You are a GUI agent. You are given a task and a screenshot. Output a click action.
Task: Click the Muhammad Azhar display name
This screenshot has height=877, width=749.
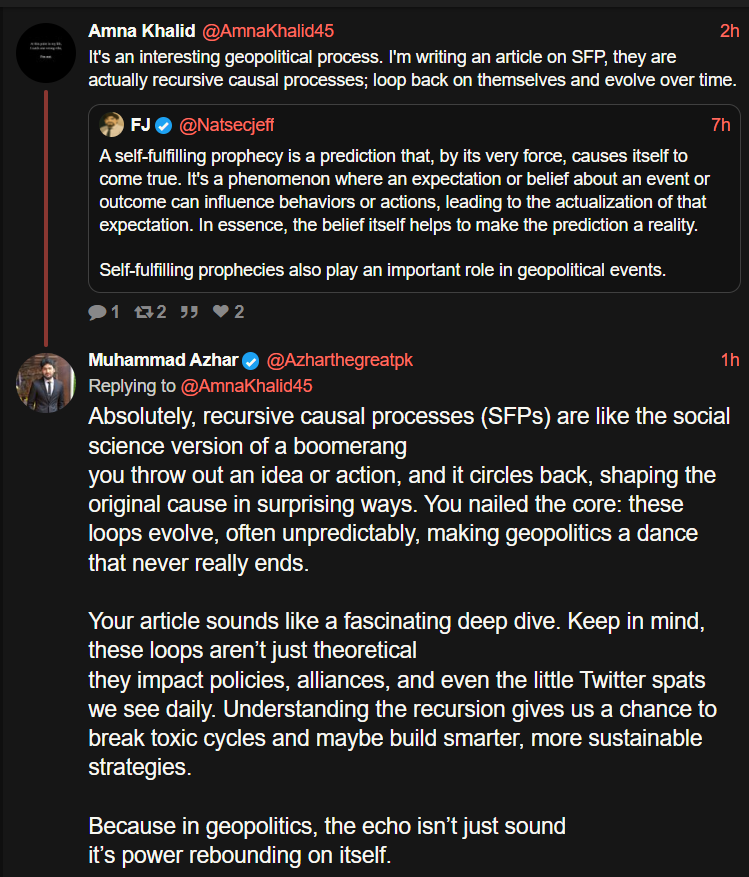click(163, 360)
